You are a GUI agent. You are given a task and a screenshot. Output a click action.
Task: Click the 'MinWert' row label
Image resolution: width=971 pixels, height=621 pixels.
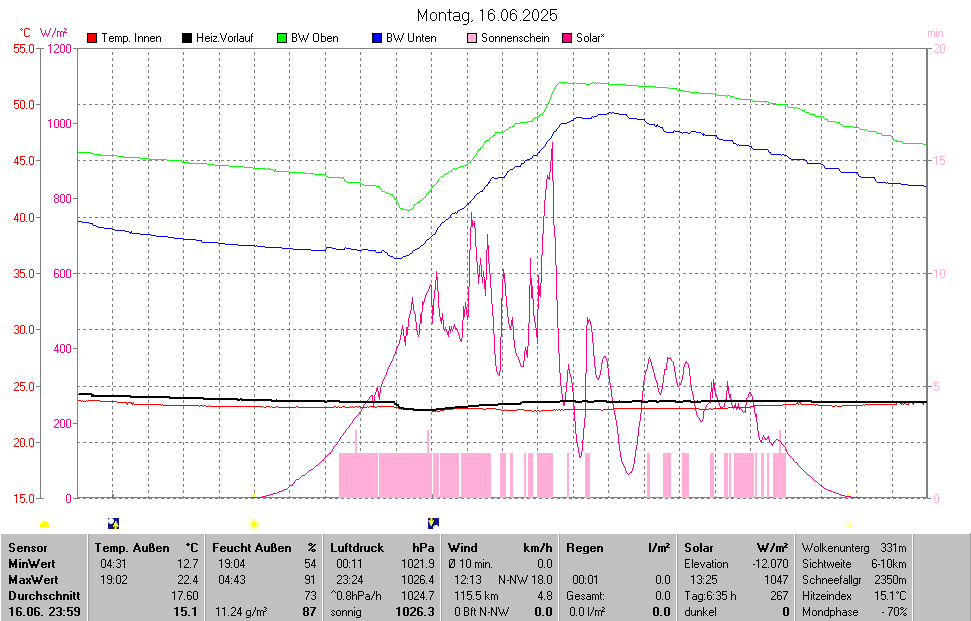(32, 564)
